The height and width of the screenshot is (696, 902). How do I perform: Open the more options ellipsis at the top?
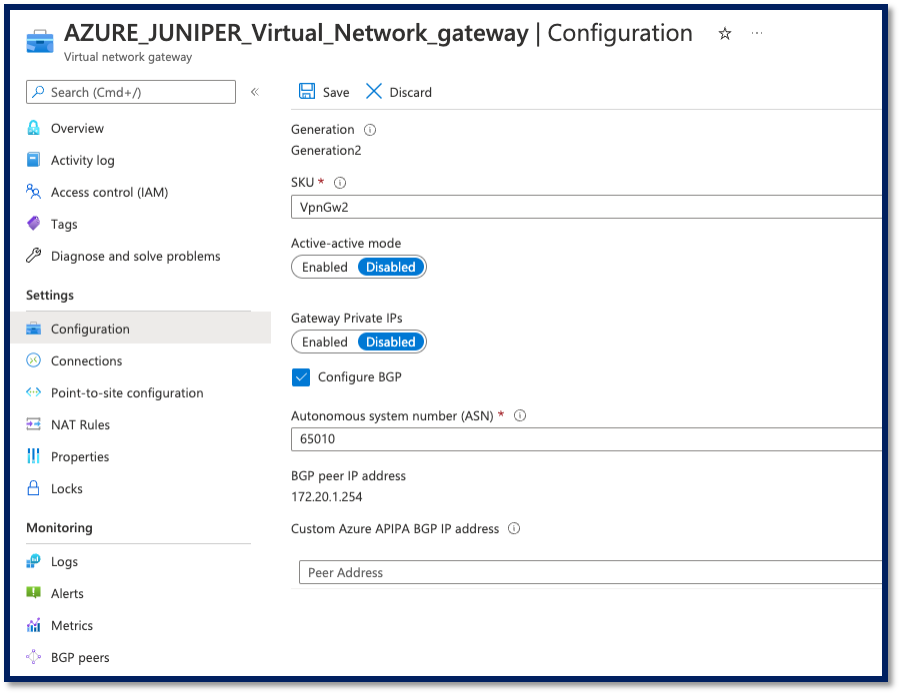point(756,33)
